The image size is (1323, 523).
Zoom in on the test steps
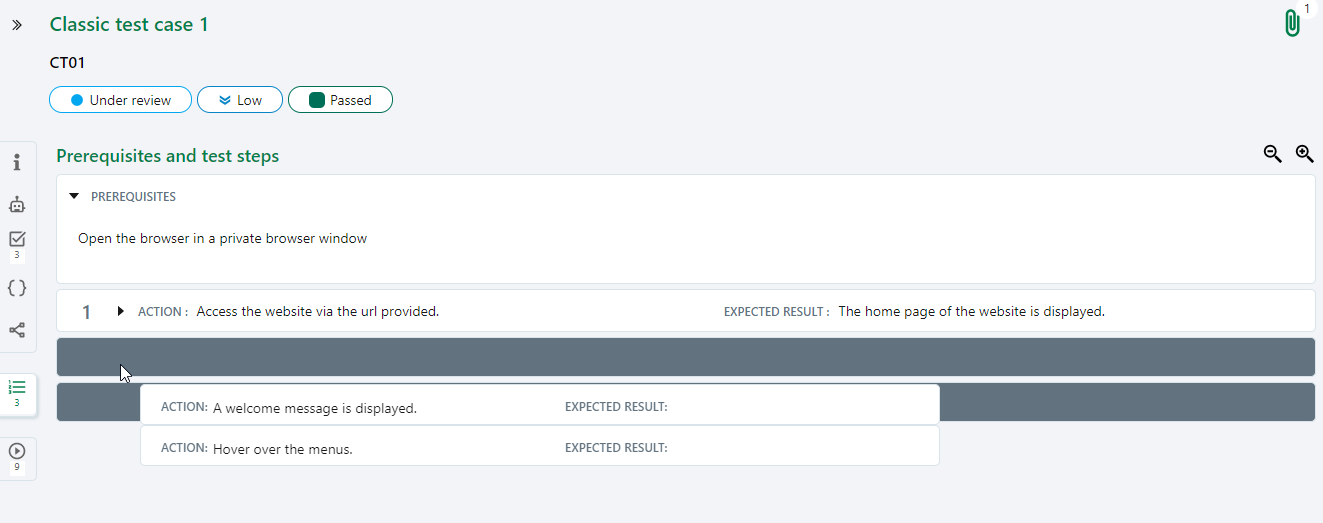pyautogui.click(x=1304, y=154)
